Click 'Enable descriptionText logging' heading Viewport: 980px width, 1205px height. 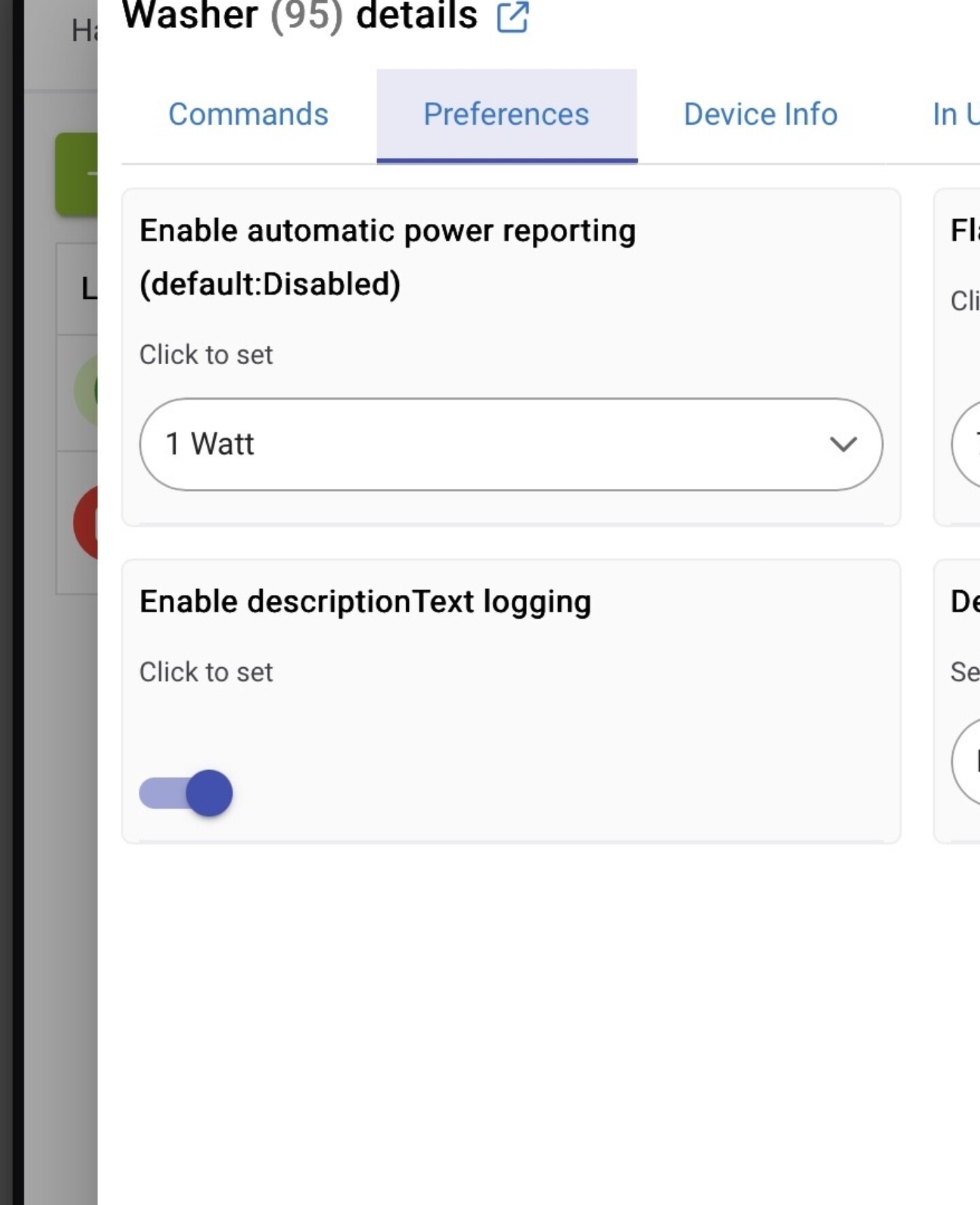point(365,602)
